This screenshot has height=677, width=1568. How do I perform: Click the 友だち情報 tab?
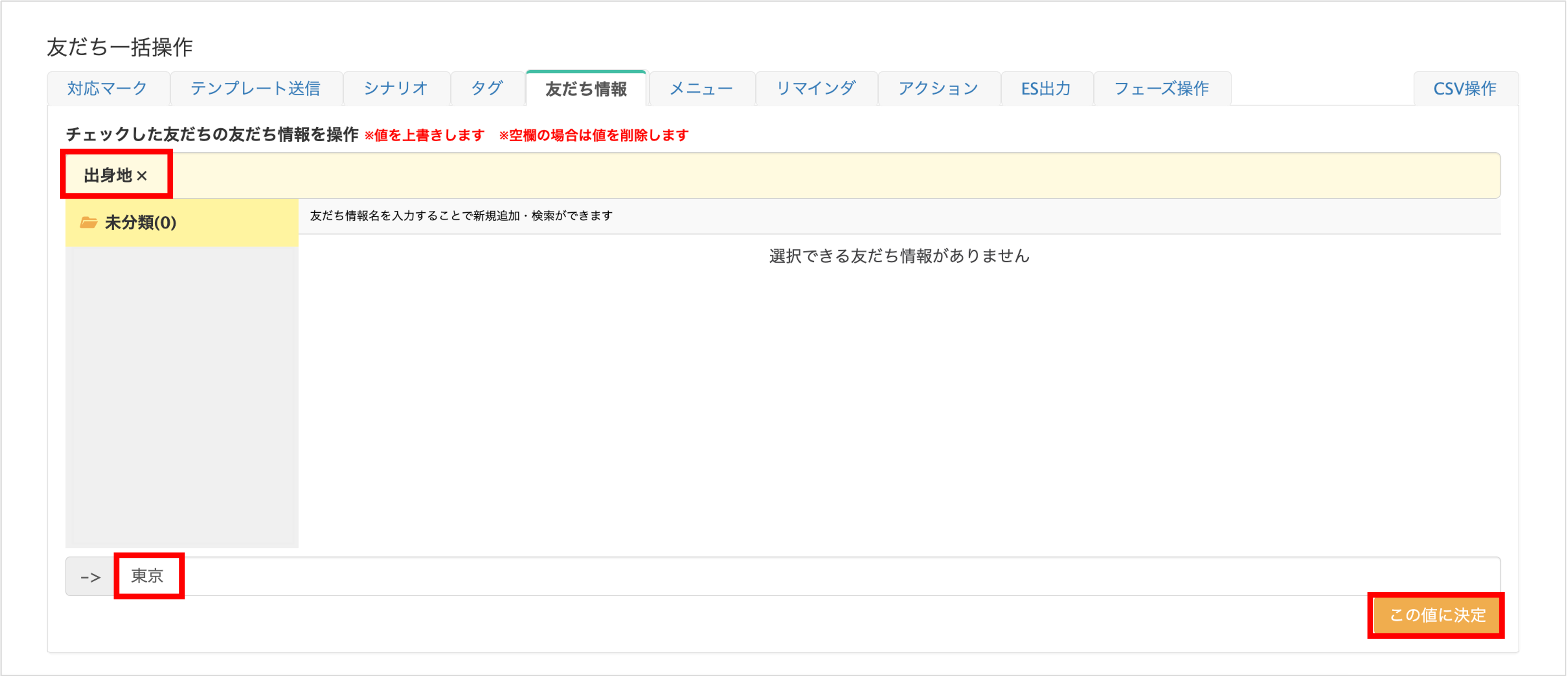[x=586, y=89]
